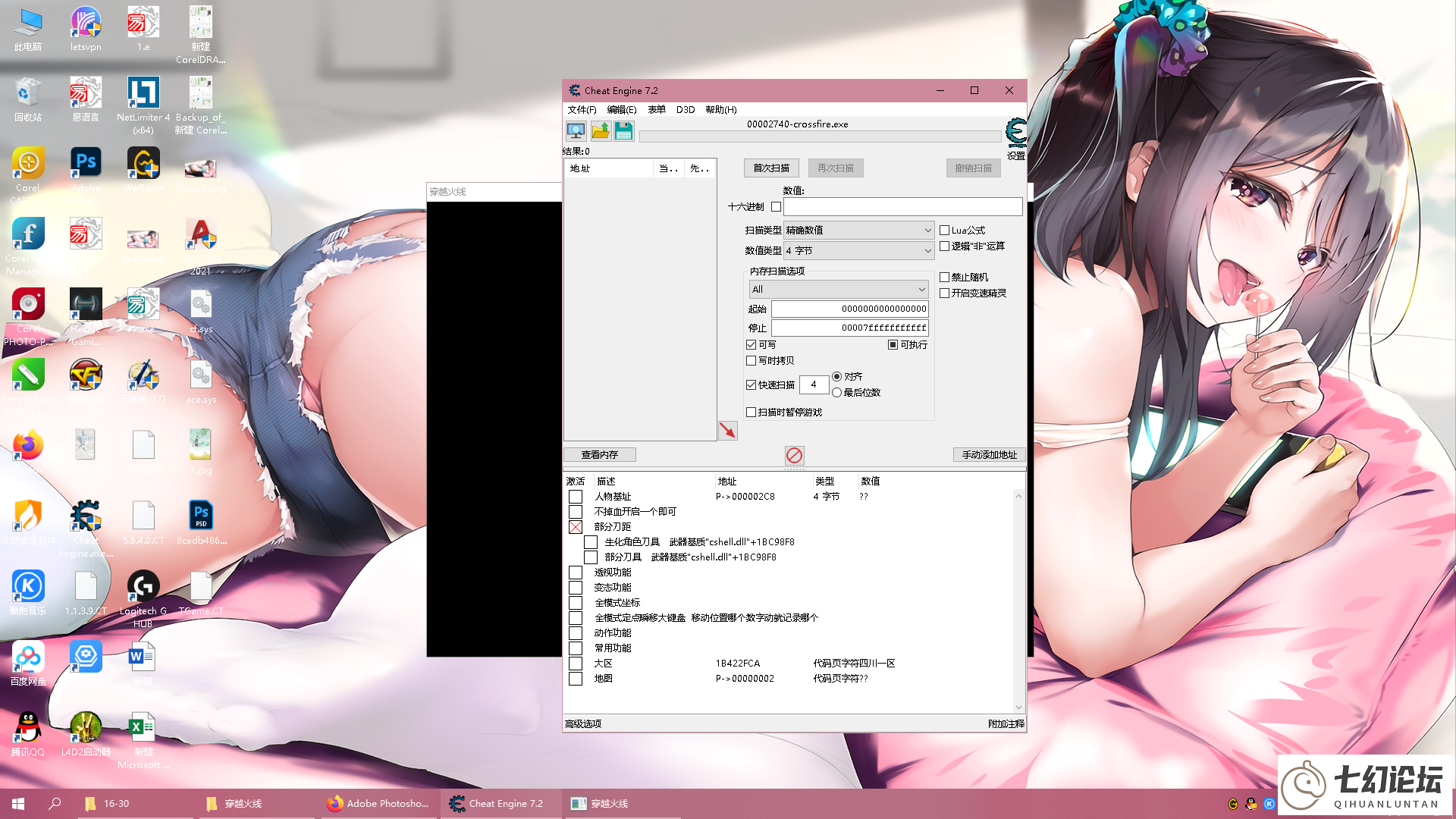The width and height of the screenshot is (1456, 819).
Task: Enable 禁止随机 checkbox
Action: [x=944, y=277]
